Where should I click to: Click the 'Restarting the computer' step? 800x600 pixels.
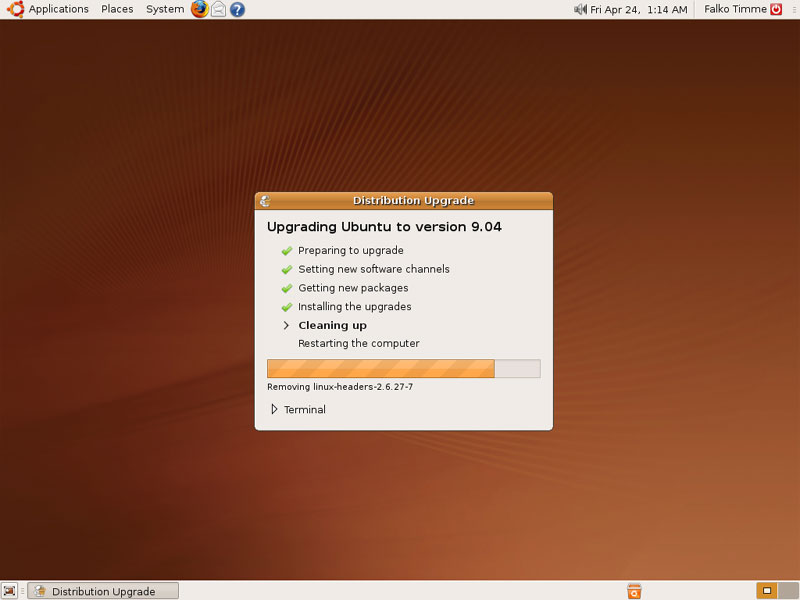click(x=359, y=343)
